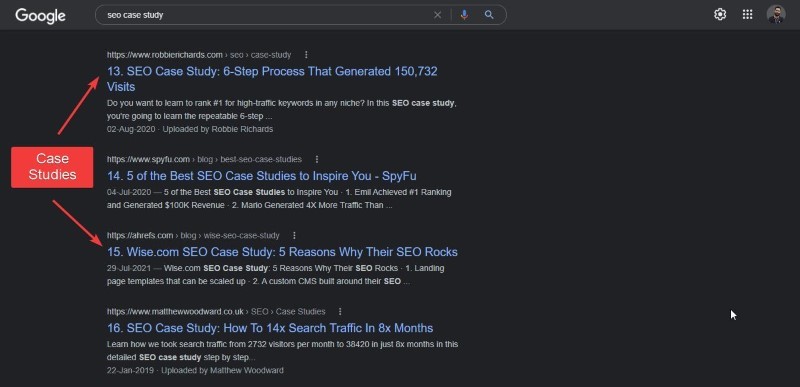
Task: Open three-dot menu for robbierichards.com result
Action: pos(306,55)
